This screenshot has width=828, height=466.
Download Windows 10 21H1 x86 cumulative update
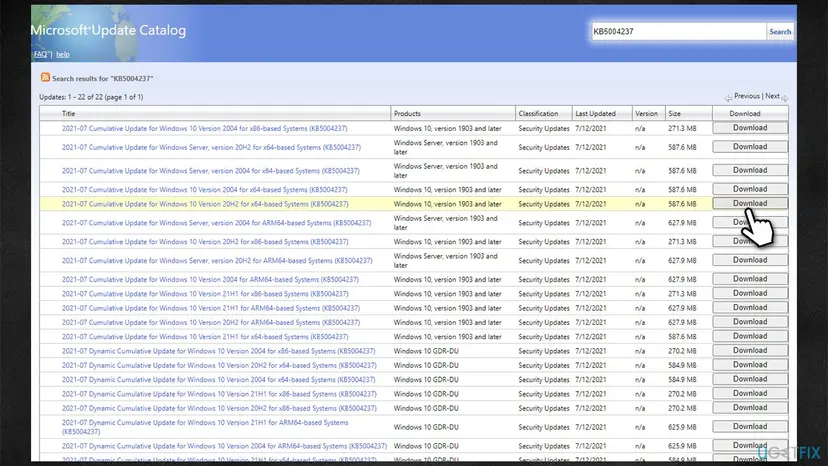tap(750, 293)
